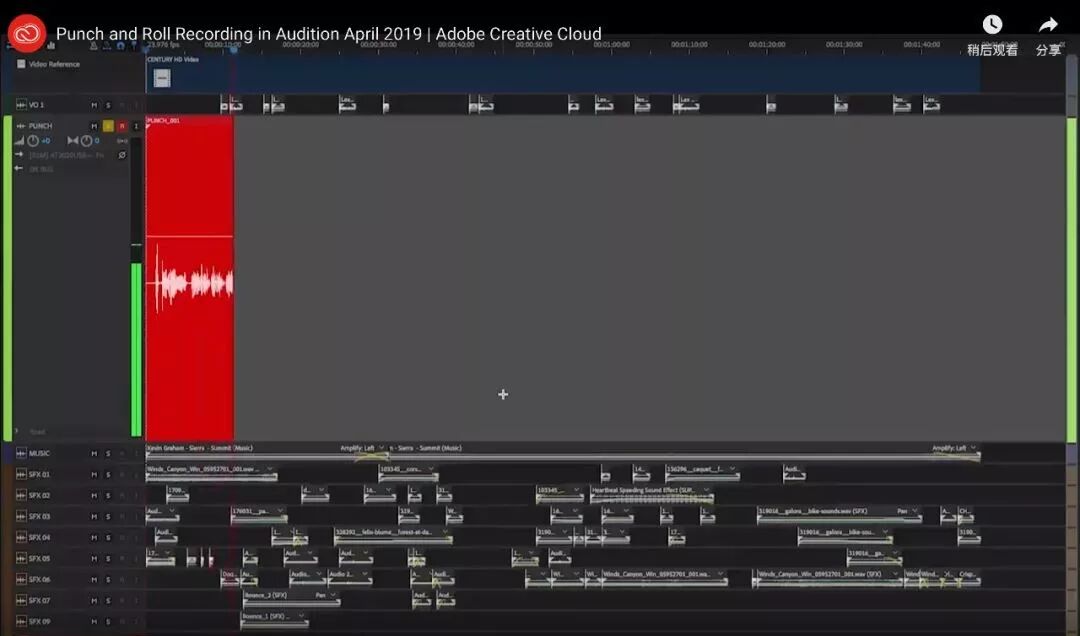Open the Heartbeat Speeding Sound Effect clip dropdown
The width and height of the screenshot is (1080, 636).
[x=706, y=490]
